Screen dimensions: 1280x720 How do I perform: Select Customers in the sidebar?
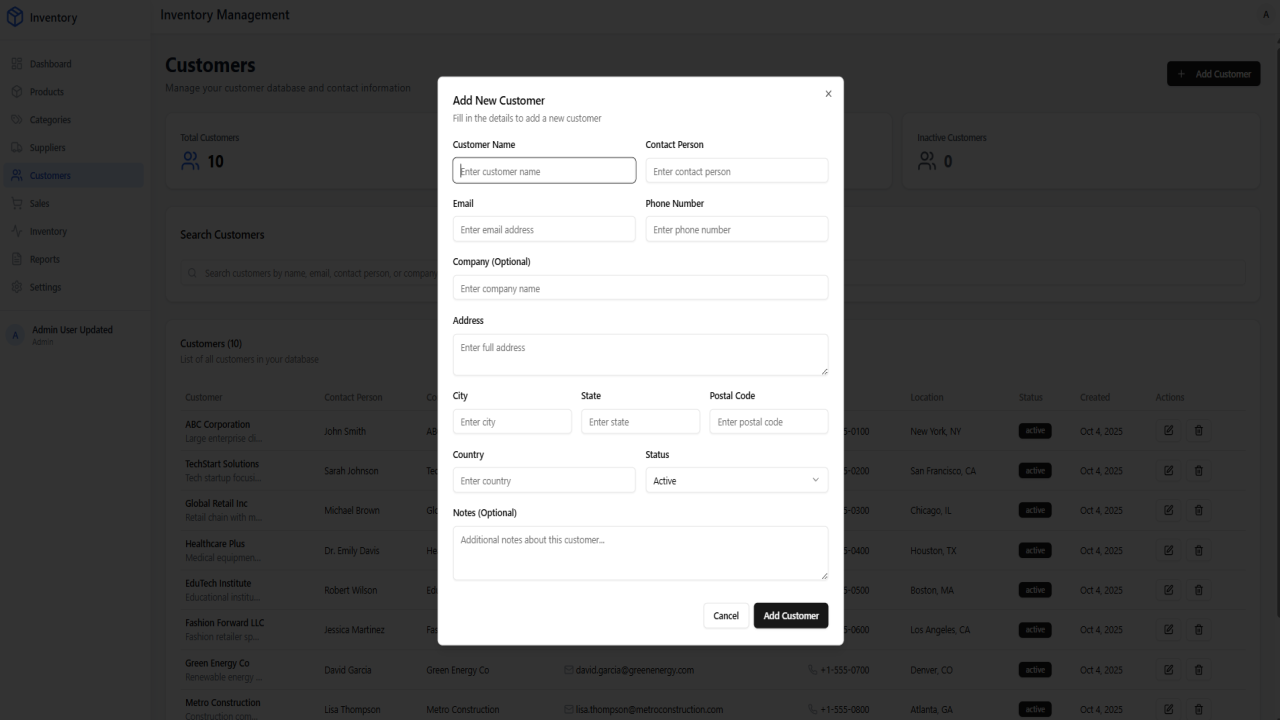(72, 176)
